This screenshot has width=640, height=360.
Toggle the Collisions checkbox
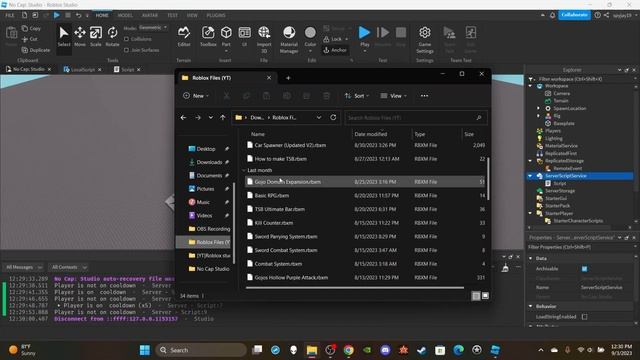coord(127,39)
